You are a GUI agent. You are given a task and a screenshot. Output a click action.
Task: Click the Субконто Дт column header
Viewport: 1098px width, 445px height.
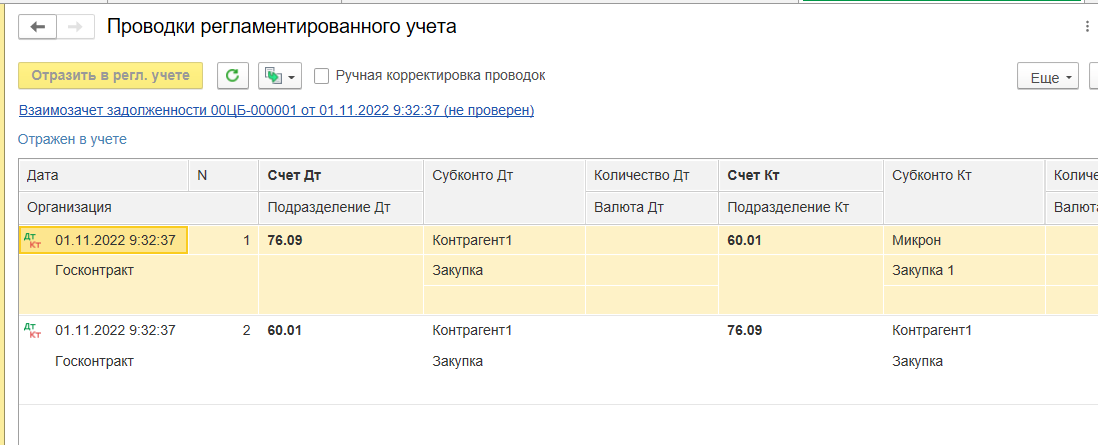[x=504, y=176]
